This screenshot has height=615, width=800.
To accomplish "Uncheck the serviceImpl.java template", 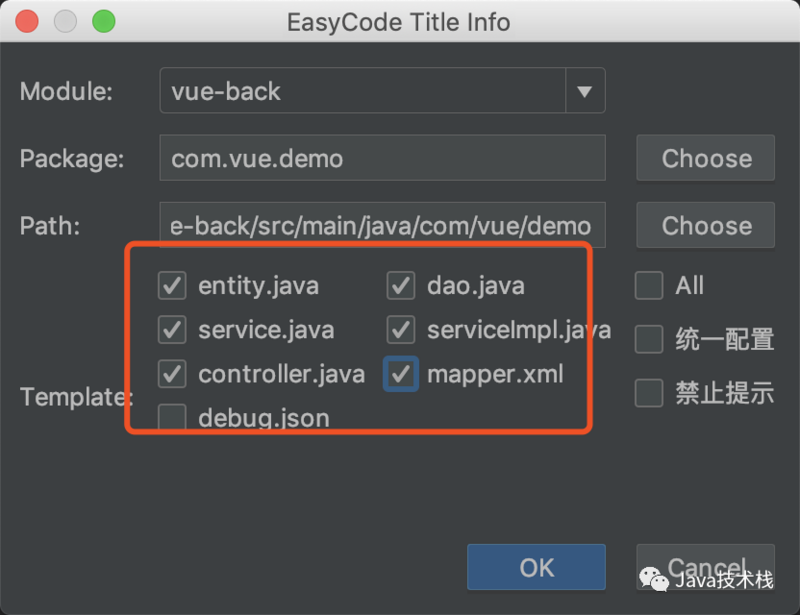I will pos(401,329).
